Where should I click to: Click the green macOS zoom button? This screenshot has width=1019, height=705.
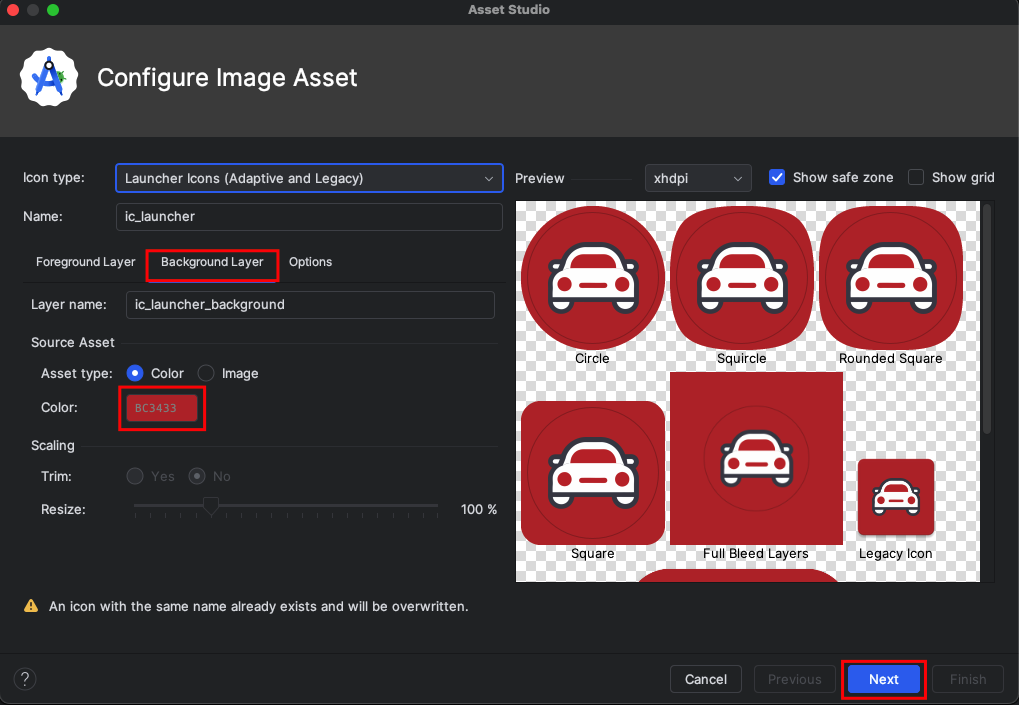point(53,10)
